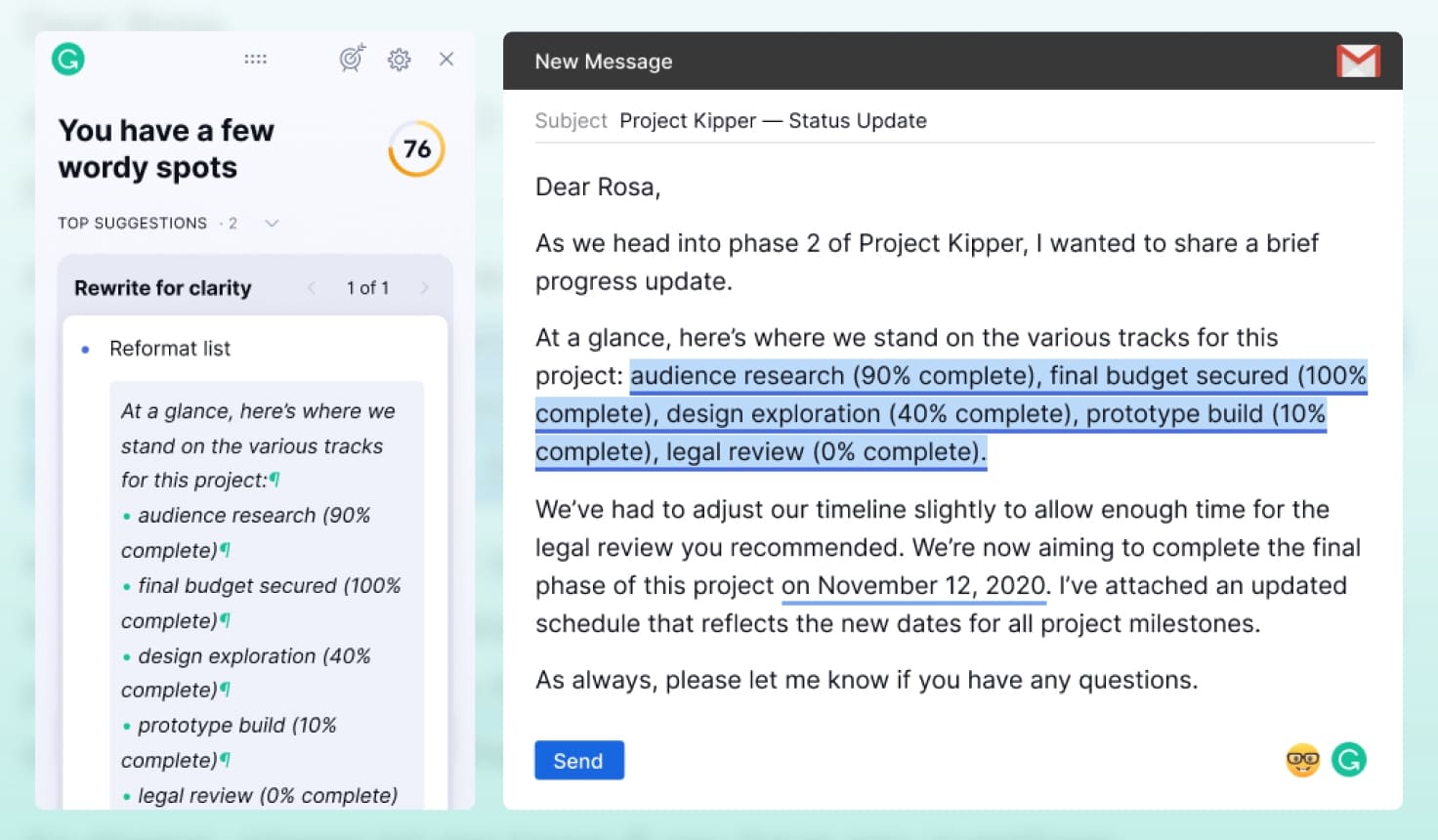Image resolution: width=1438 pixels, height=840 pixels.
Task: Click the Grammarly logo in the panel header
Action: pos(67,59)
